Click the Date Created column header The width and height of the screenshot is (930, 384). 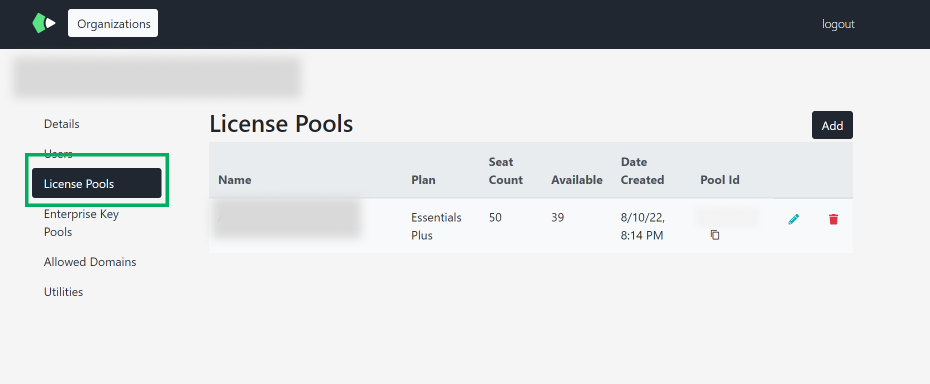coord(642,171)
